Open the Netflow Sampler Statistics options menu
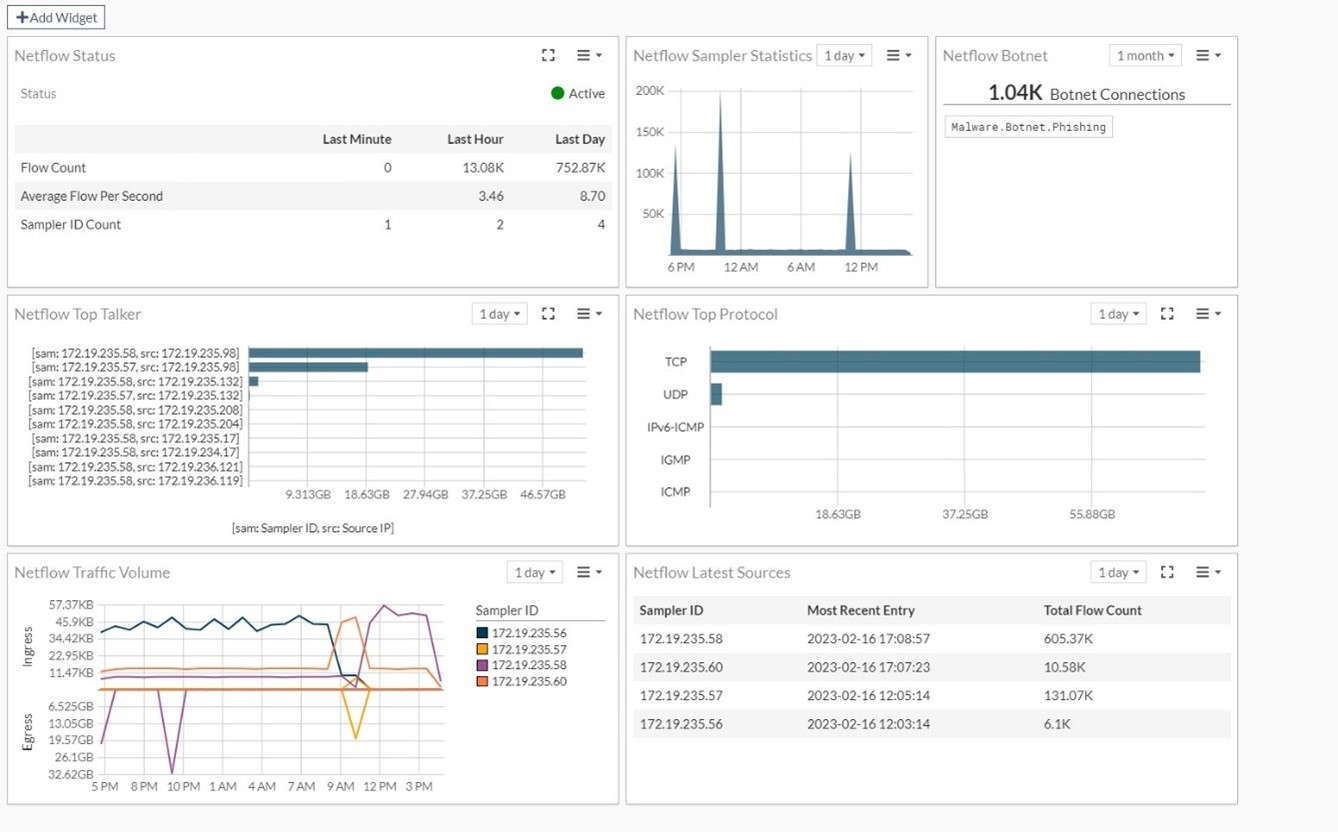Viewport: 1338px width, 832px height. (x=897, y=55)
